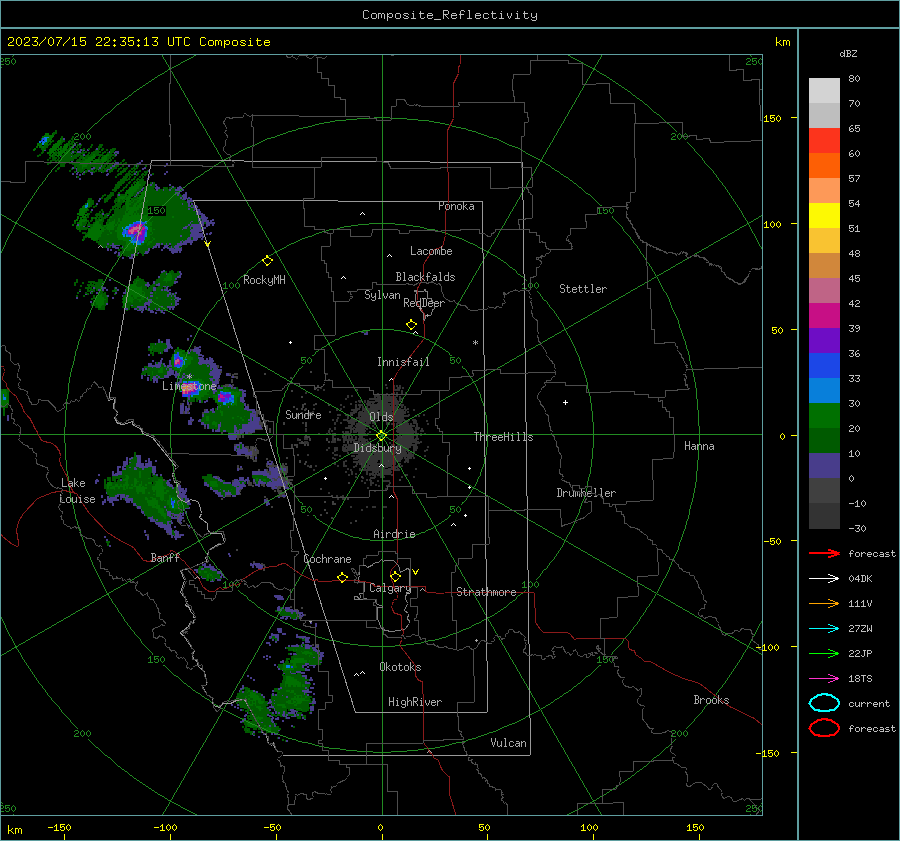
Task: Pick the light gray 70–80 dBZ swatch
Action: point(824,91)
